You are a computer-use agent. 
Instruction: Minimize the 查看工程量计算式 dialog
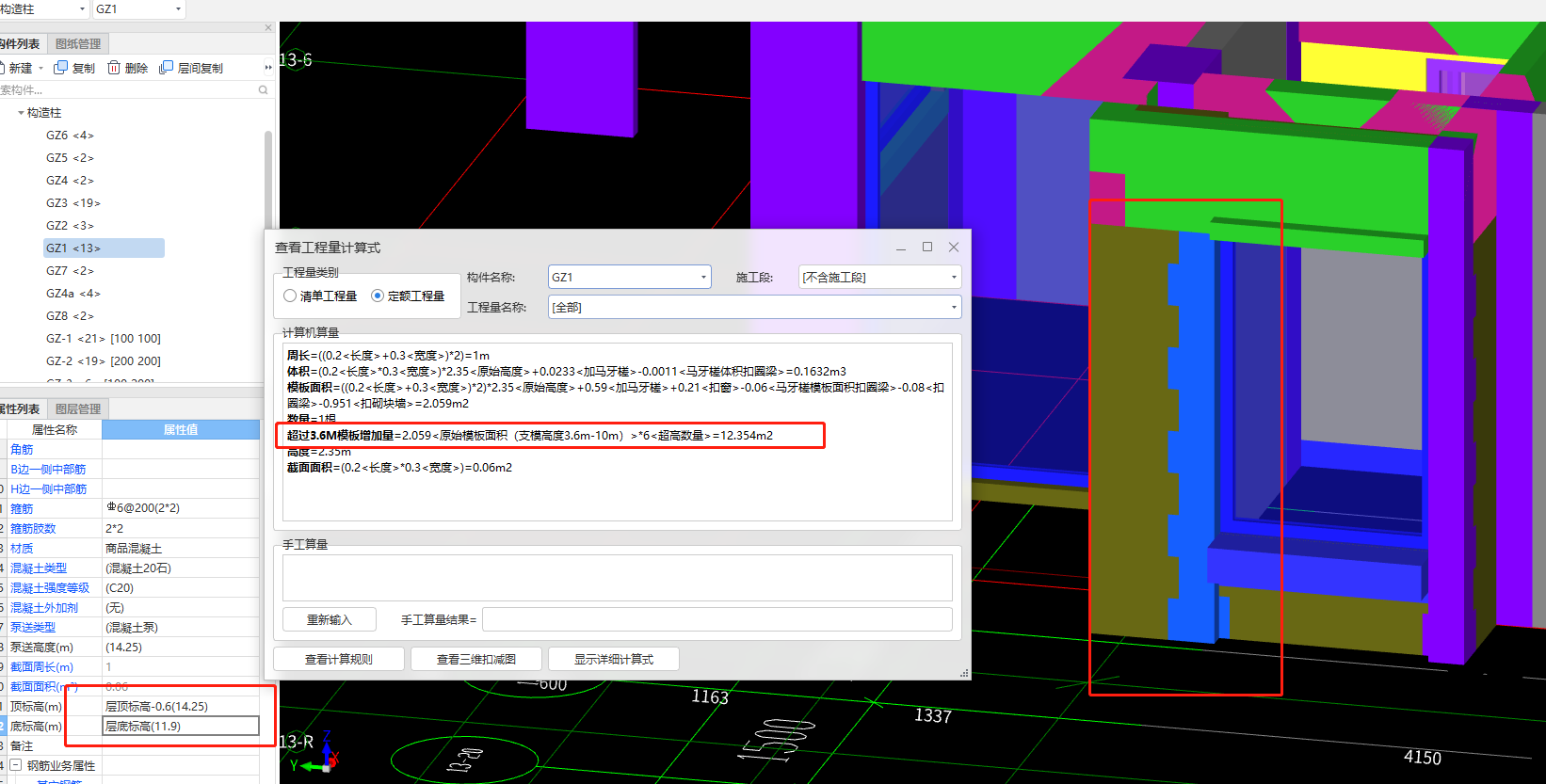coord(901,248)
